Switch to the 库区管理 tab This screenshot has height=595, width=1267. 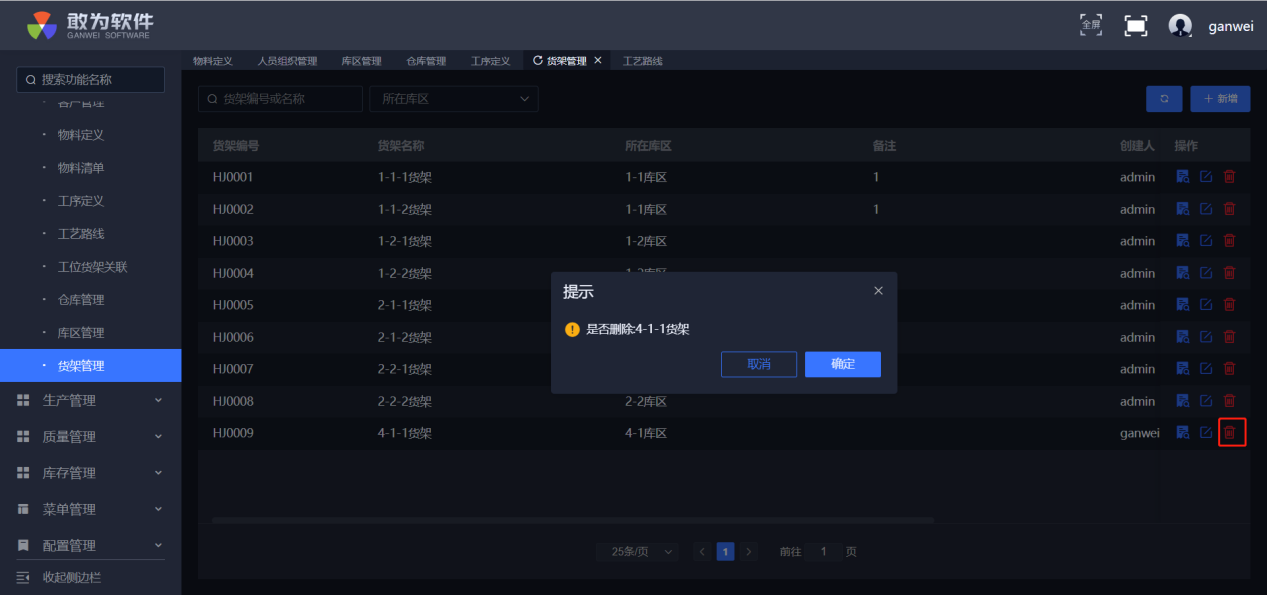(361, 61)
